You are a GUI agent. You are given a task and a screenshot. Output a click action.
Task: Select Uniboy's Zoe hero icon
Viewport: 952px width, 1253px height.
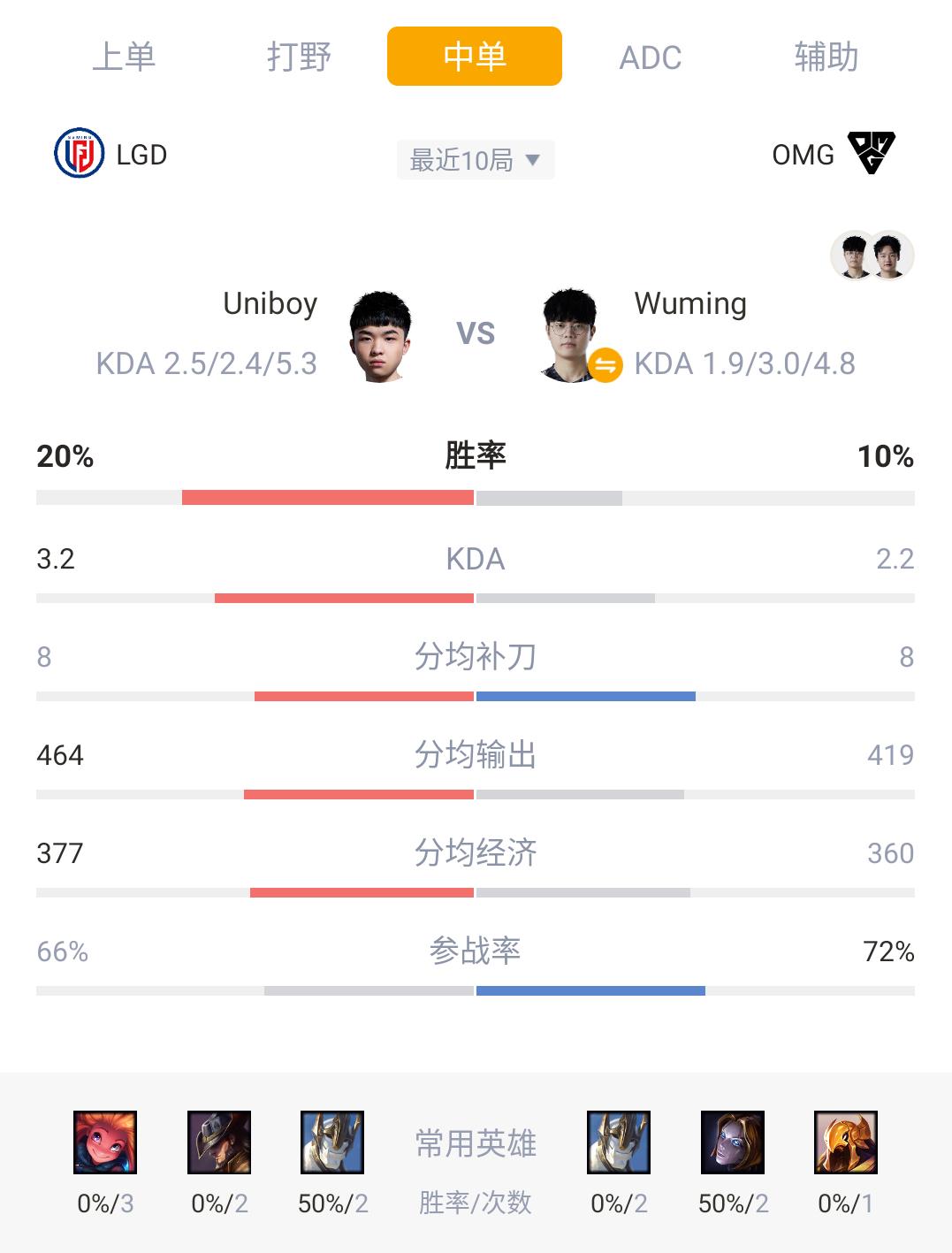(105, 1142)
